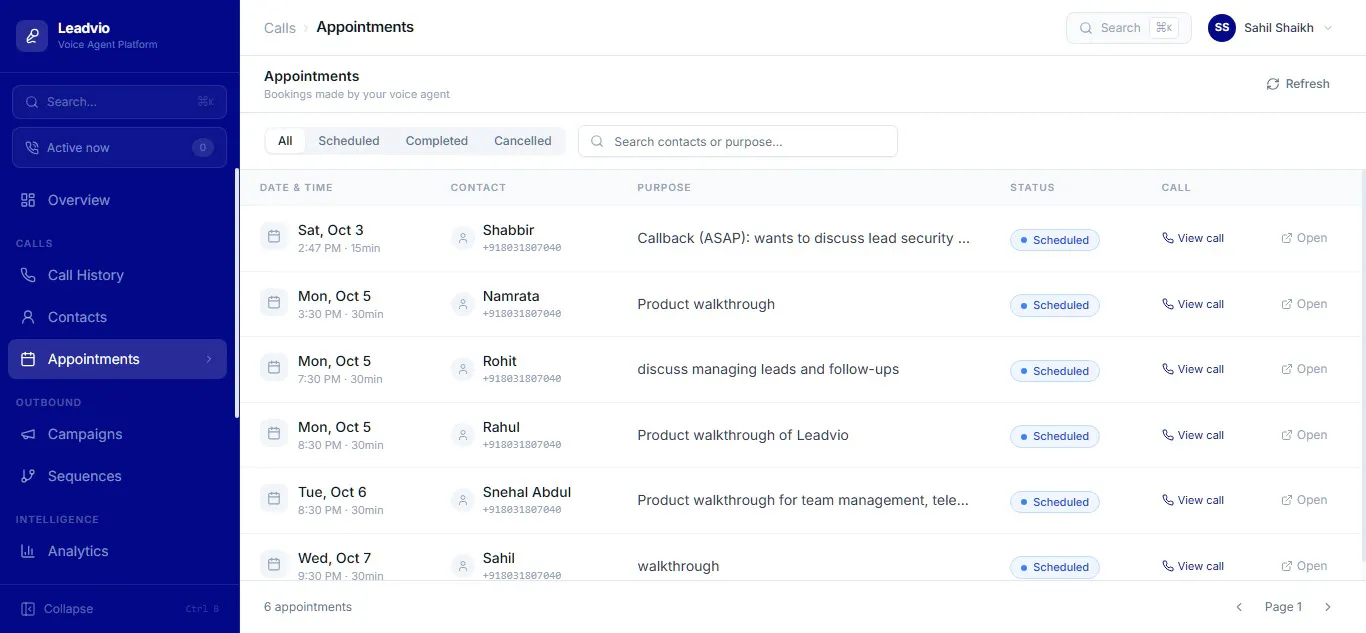Click the Campaigns megaphone icon
This screenshot has height=633, width=1366.
[x=28, y=434]
